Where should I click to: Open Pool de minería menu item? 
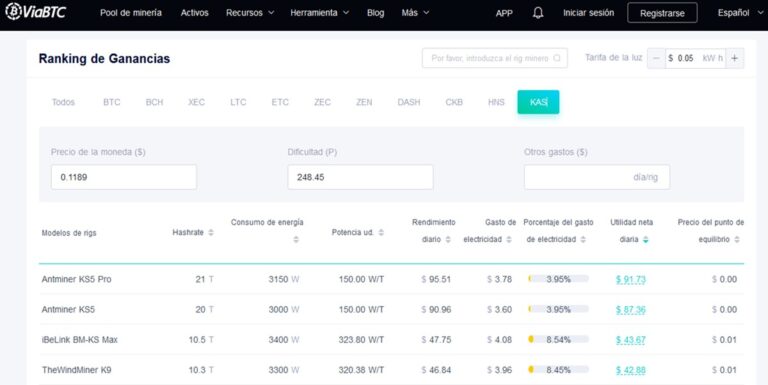pyautogui.click(x=131, y=13)
